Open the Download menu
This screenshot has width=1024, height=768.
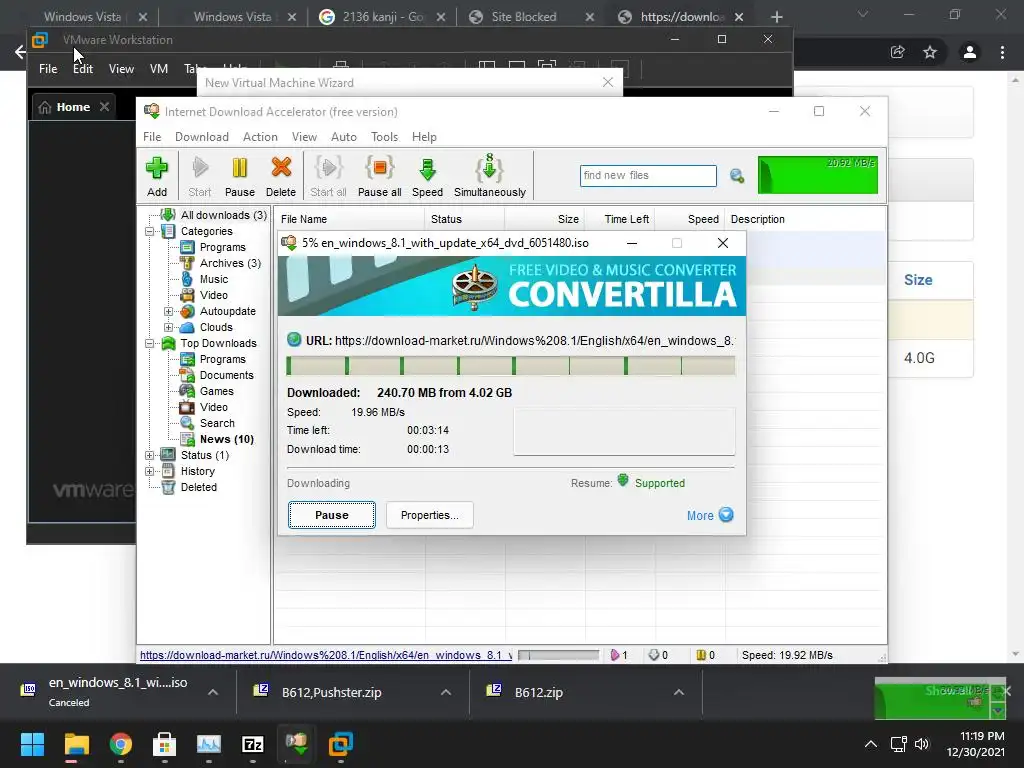(x=202, y=136)
